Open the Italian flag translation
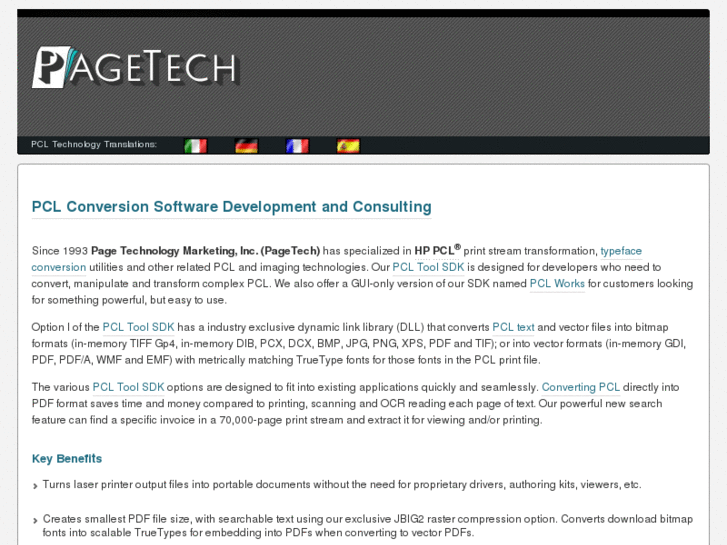Viewport: 727px width, 545px height. coord(195,146)
